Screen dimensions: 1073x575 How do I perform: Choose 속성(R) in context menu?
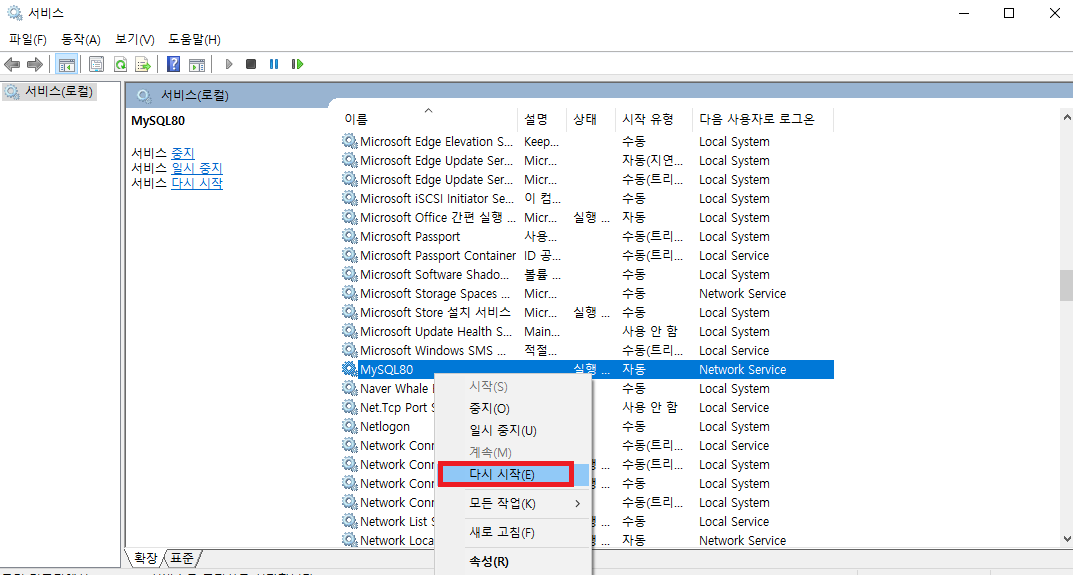(513, 562)
